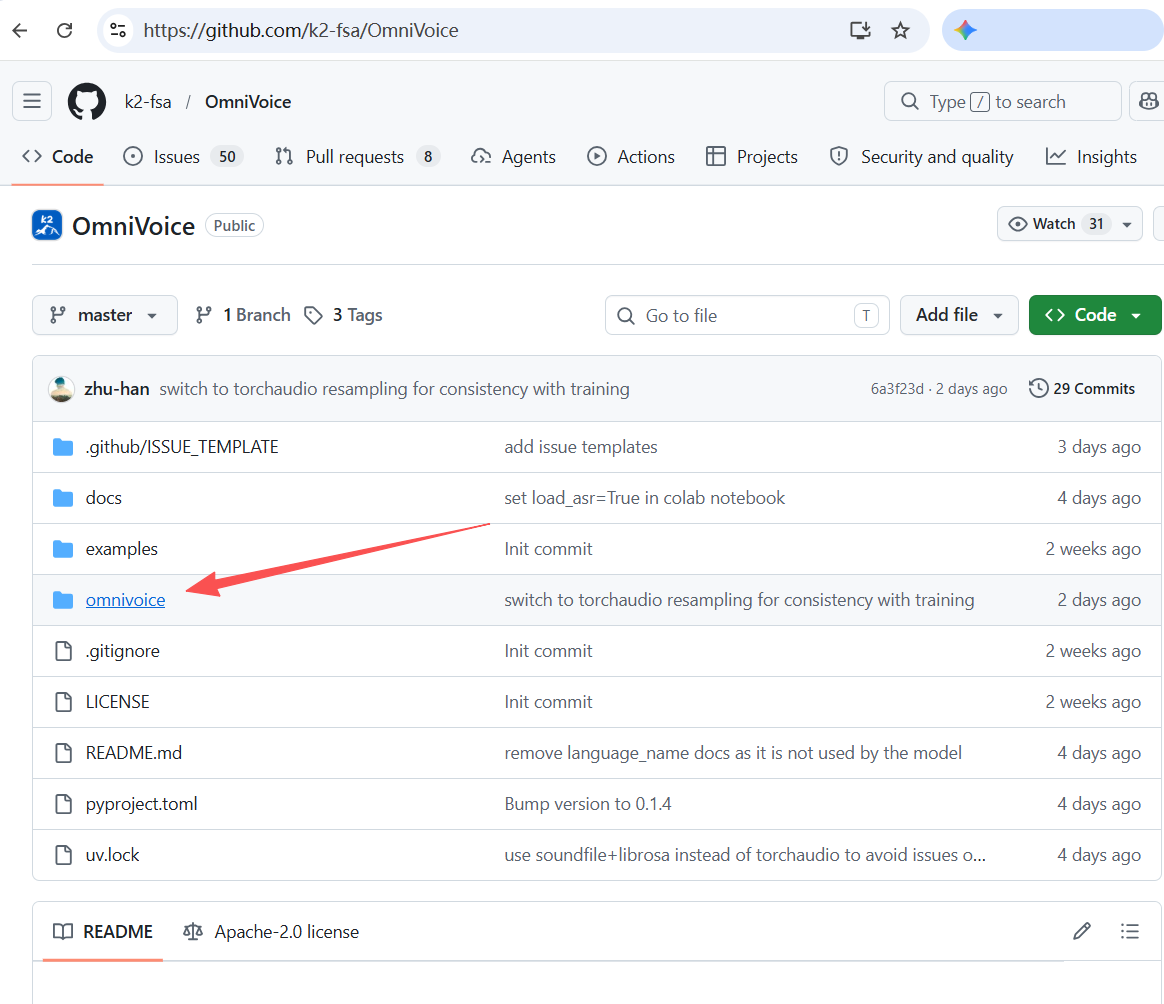Open the Add file dropdown

click(x=958, y=315)
